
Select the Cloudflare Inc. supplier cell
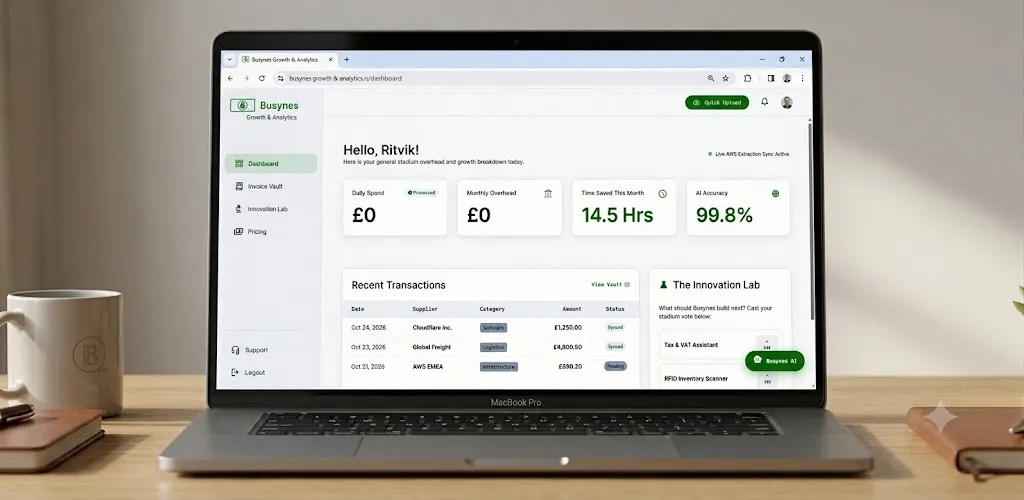point(432,328)
